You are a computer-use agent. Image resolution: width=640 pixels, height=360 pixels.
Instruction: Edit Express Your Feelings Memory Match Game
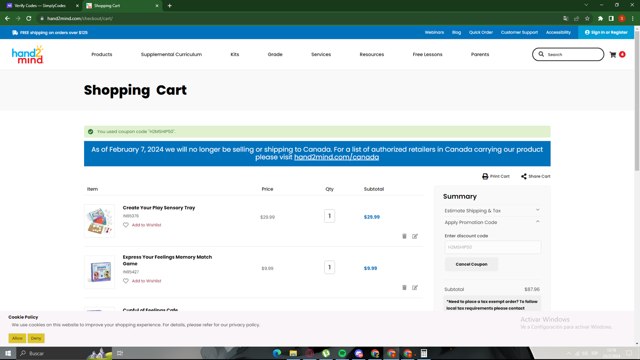click(415, 287)
